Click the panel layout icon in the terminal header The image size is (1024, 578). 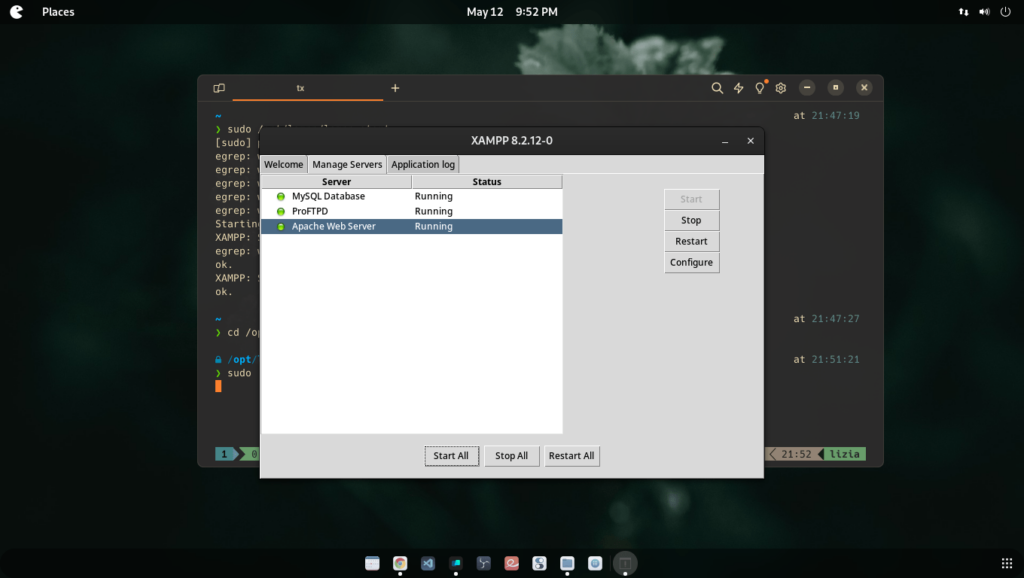pos(219,88)
